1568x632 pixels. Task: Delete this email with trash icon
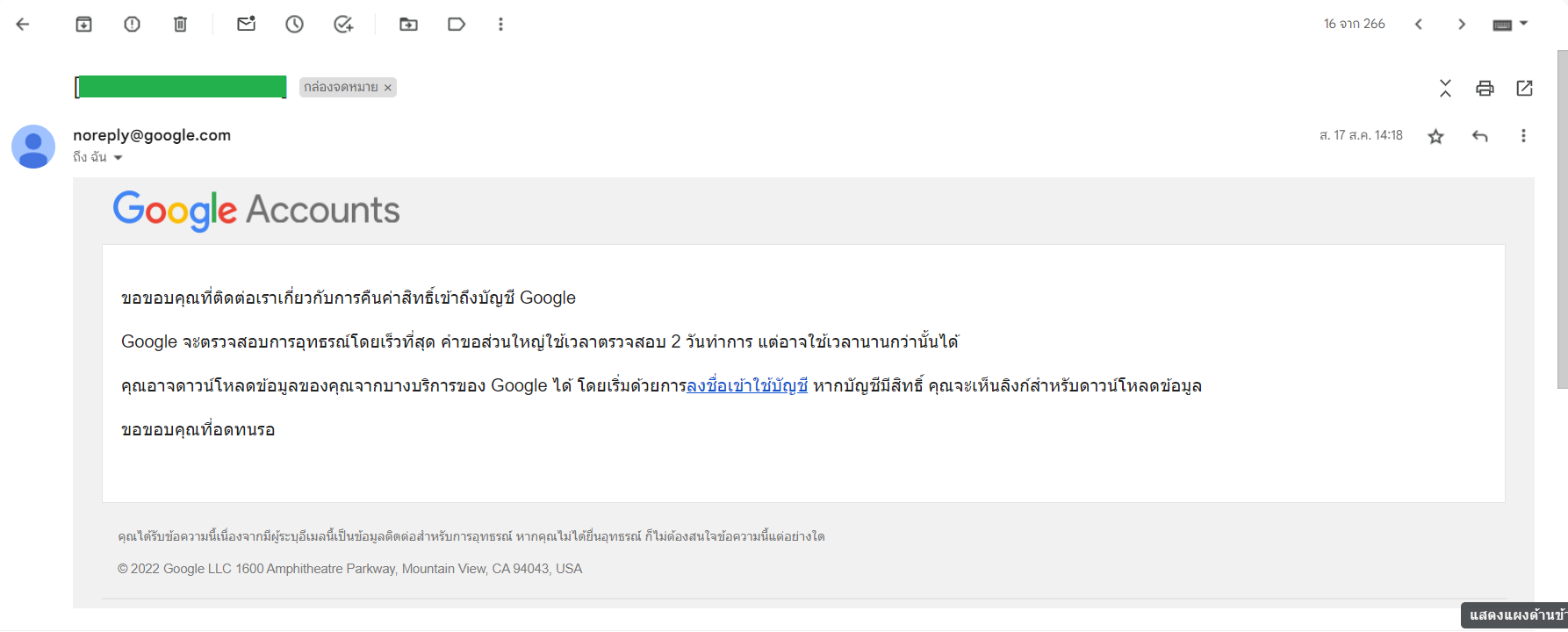click(180, 25)
